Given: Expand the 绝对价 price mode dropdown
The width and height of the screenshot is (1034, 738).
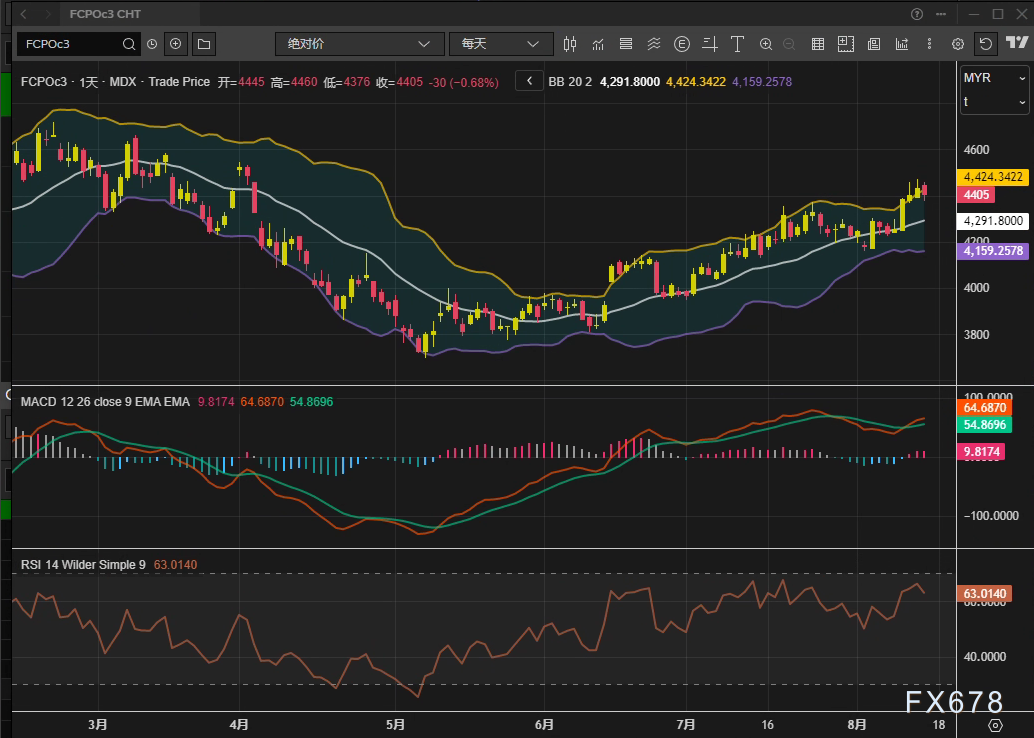Looking at the screenshot, I should point(359,44).
